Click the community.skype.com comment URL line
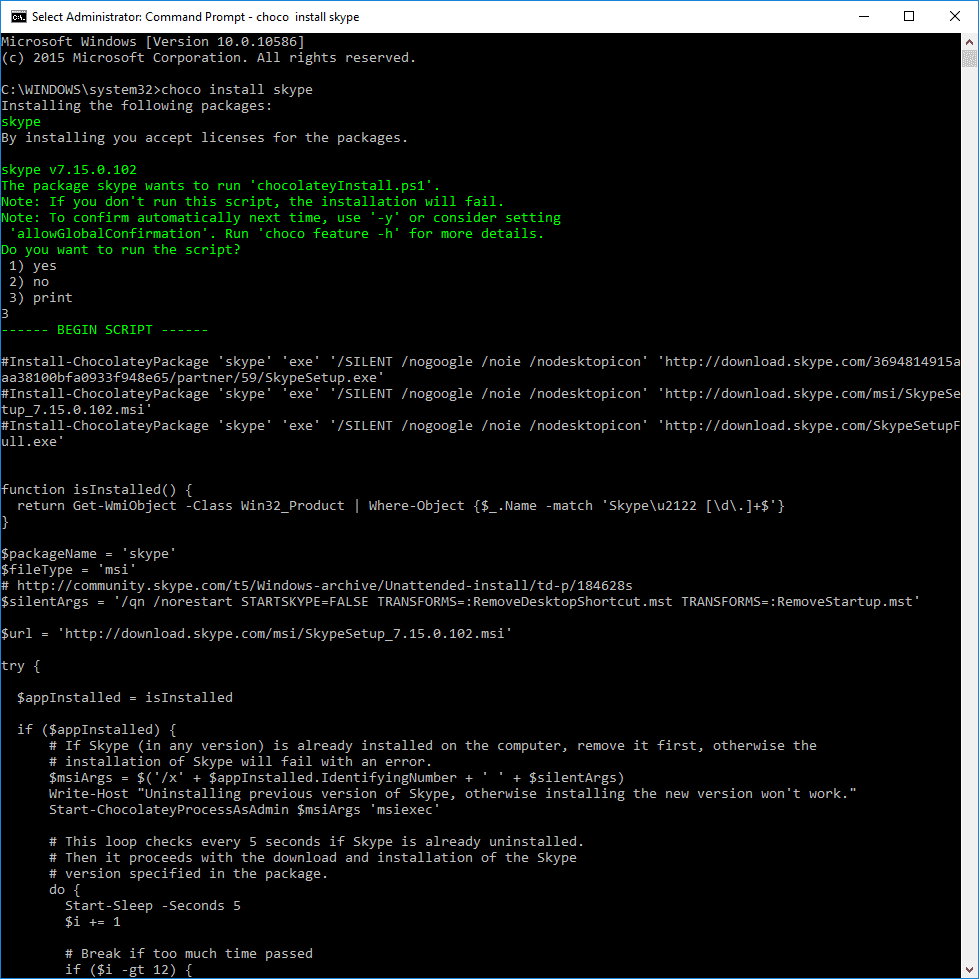 pos(317,586)
